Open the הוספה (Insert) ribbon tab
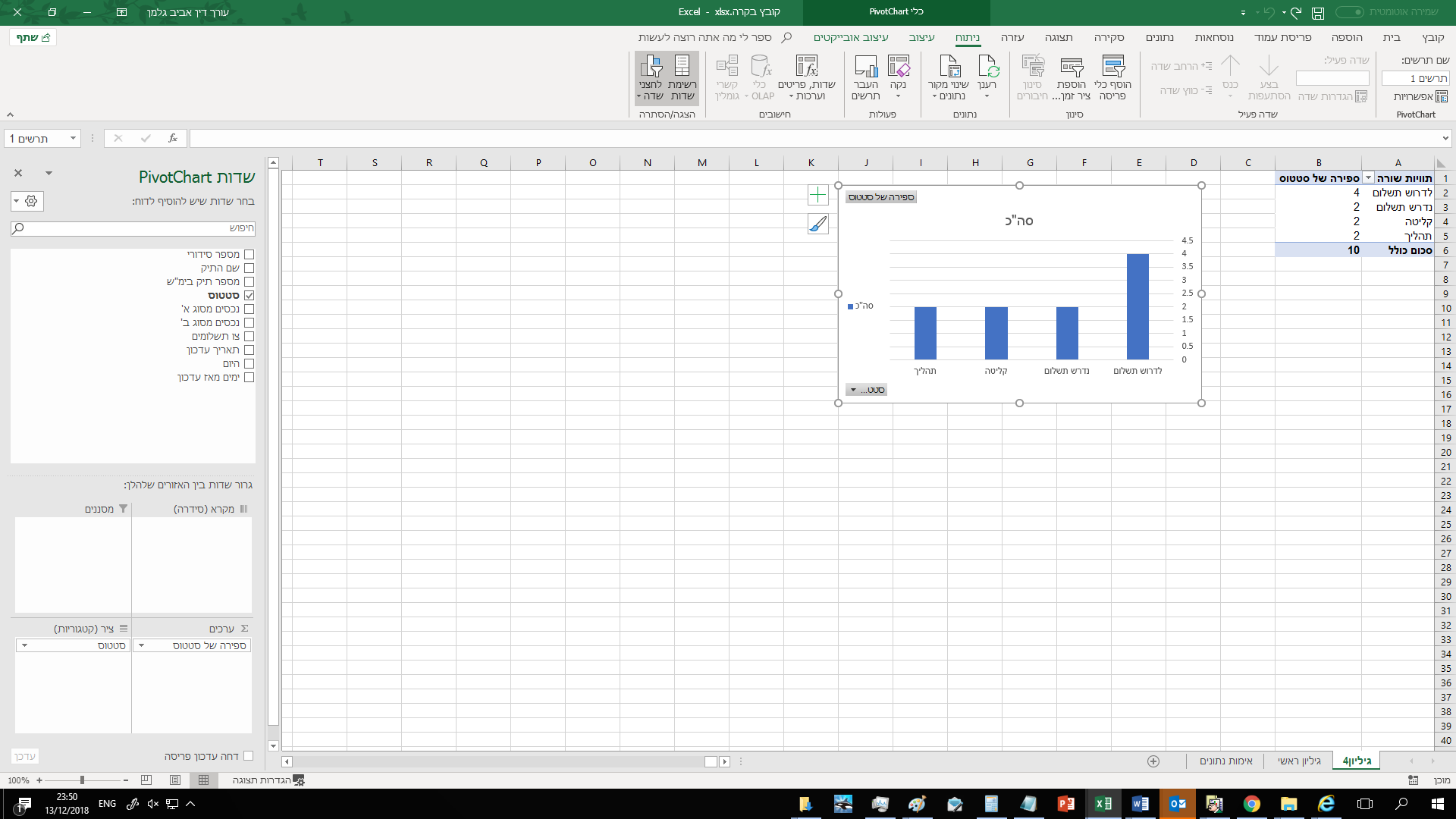The width and height of the screenshot is (1456, 819). point(1347,37)
